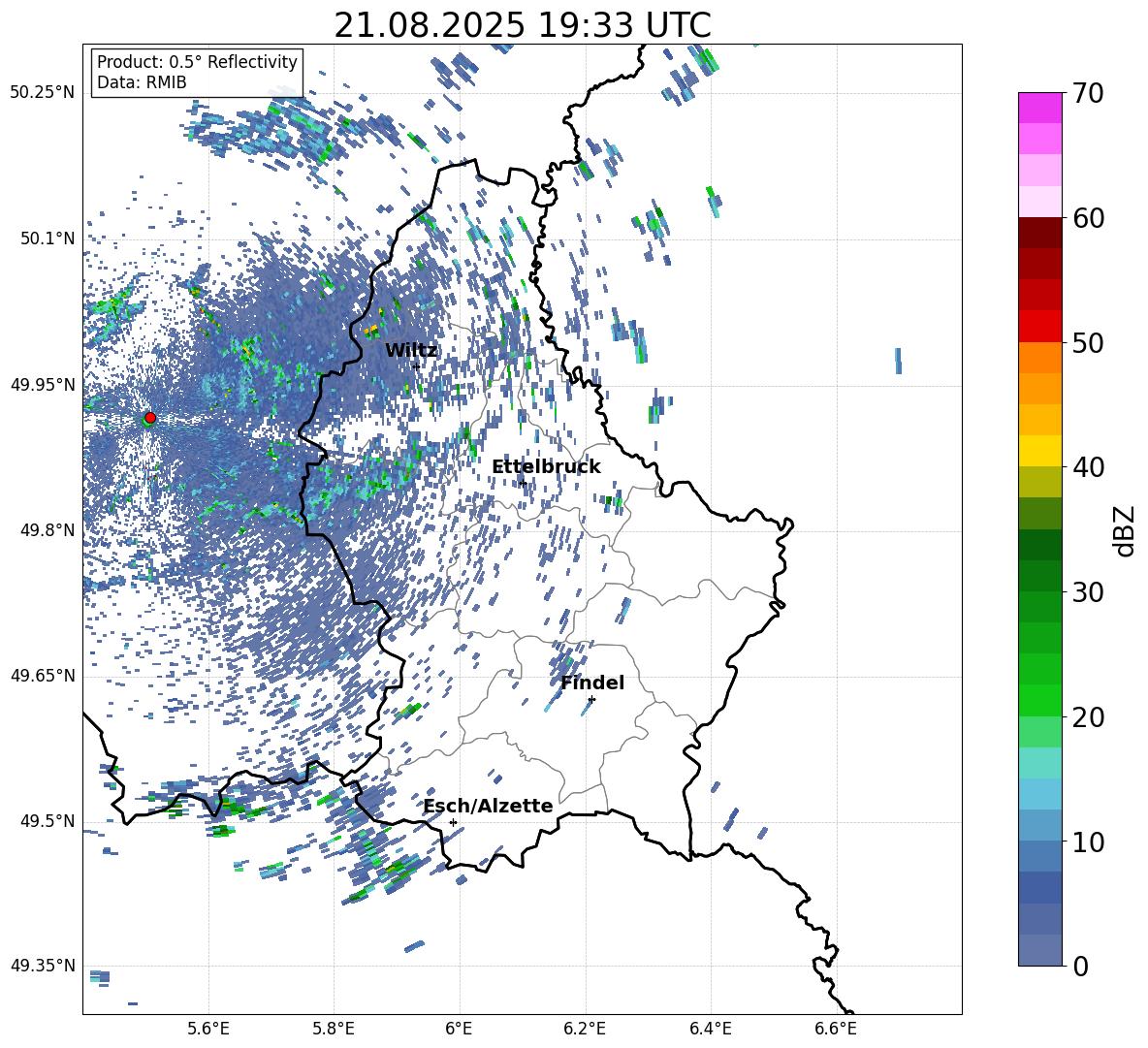Click the 6.2°E longitude label

point(585,1029)
